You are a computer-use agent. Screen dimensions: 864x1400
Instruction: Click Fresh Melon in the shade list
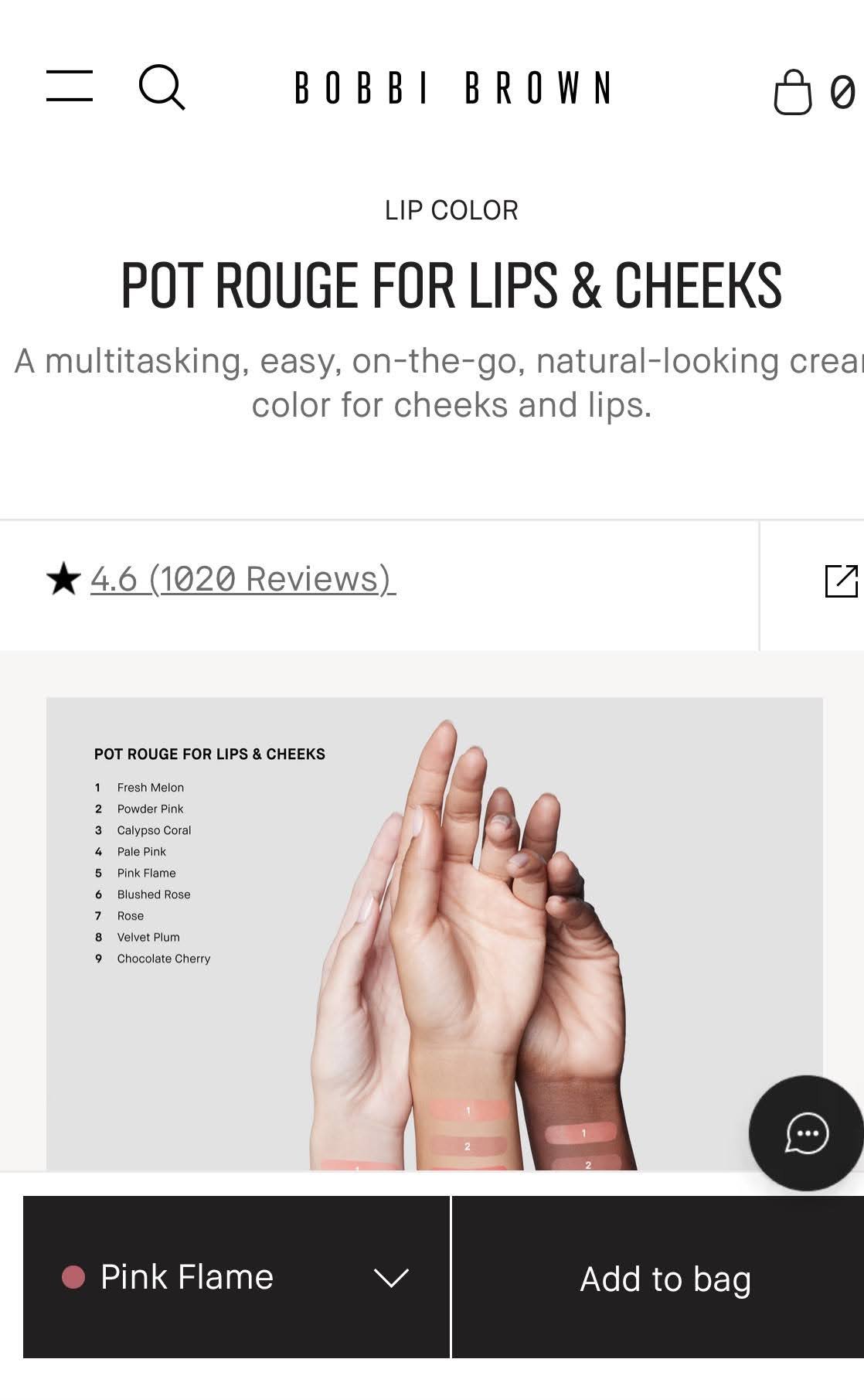pos(151,788)
